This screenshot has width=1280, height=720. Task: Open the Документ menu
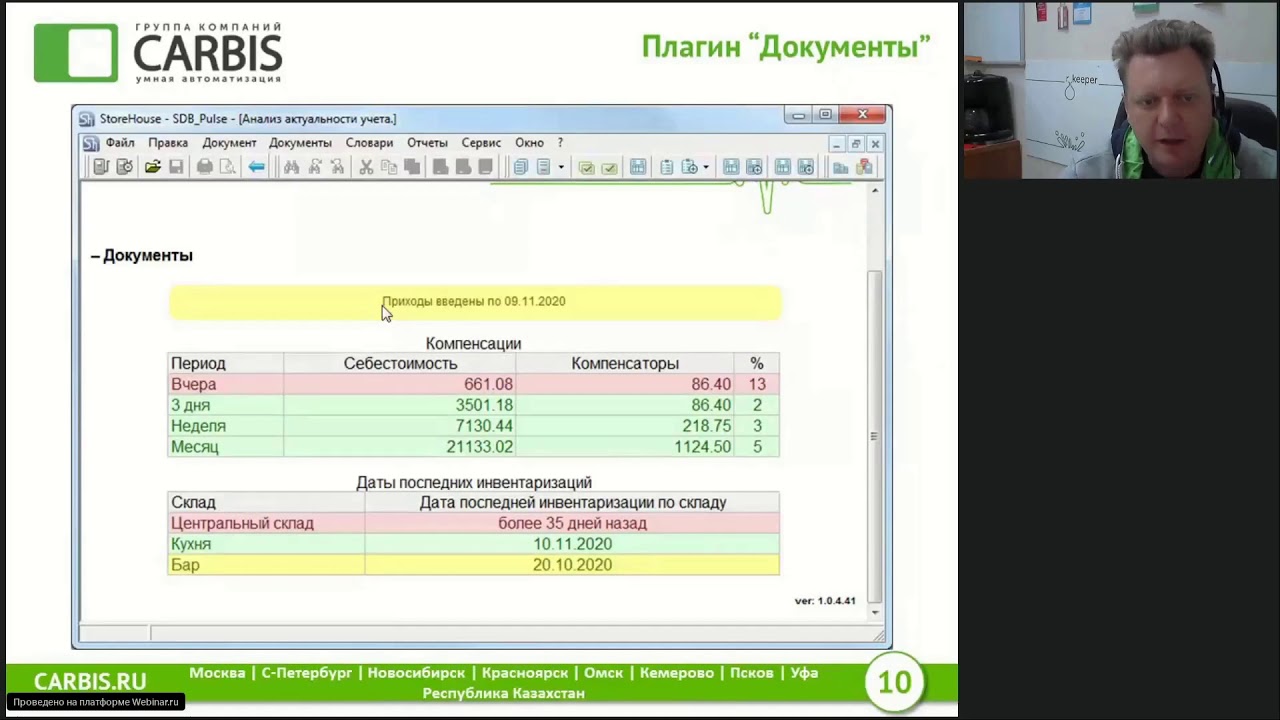(x=229, y=143)
